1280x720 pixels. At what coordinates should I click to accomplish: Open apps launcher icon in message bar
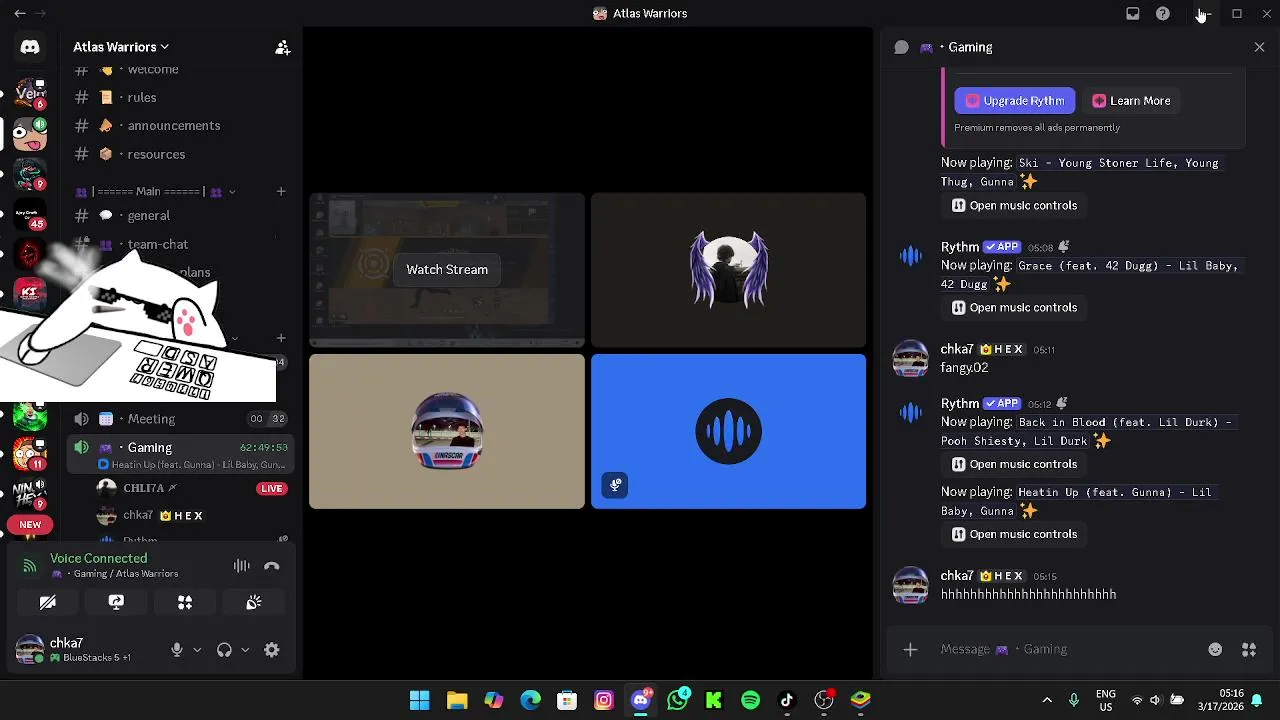1249,650
